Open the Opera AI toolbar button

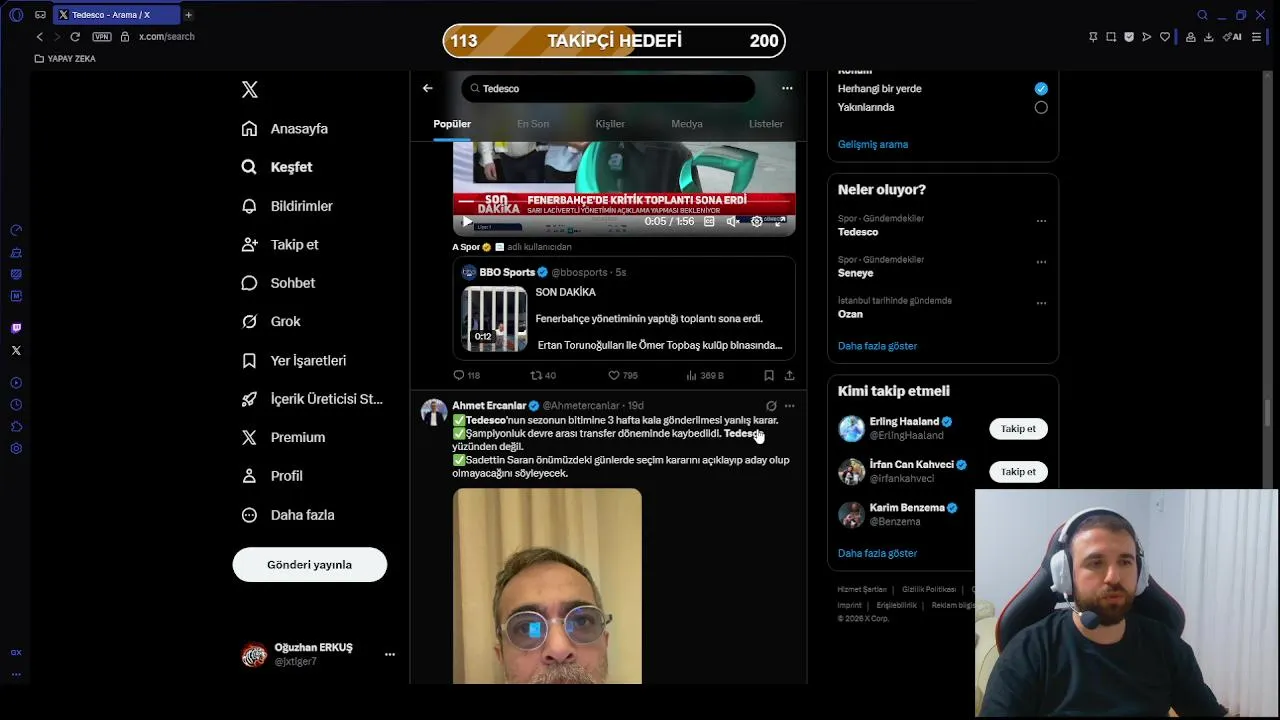coord(1232,37)
